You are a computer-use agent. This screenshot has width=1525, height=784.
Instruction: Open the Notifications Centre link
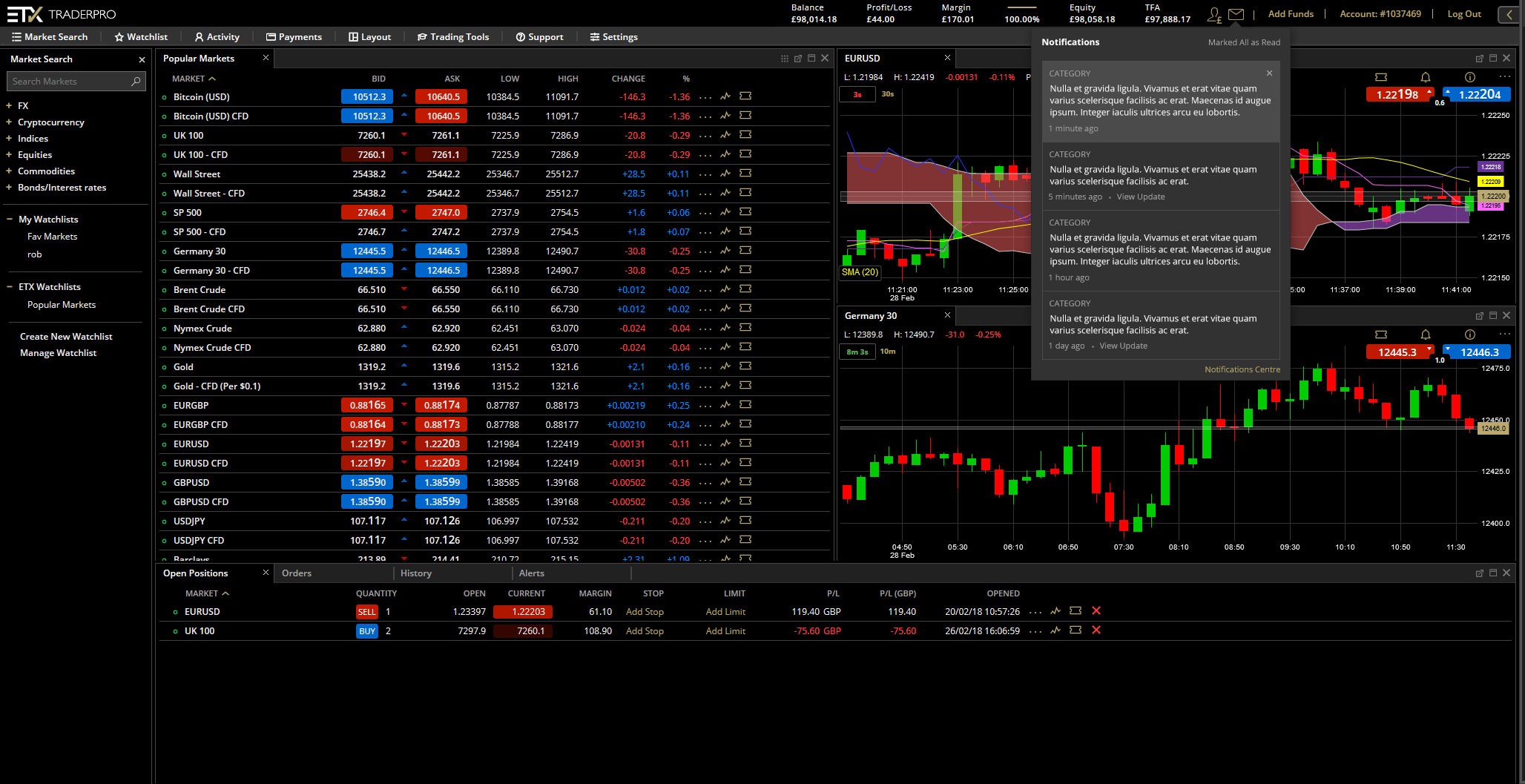pyautogui.click(x=1242, y=369)
